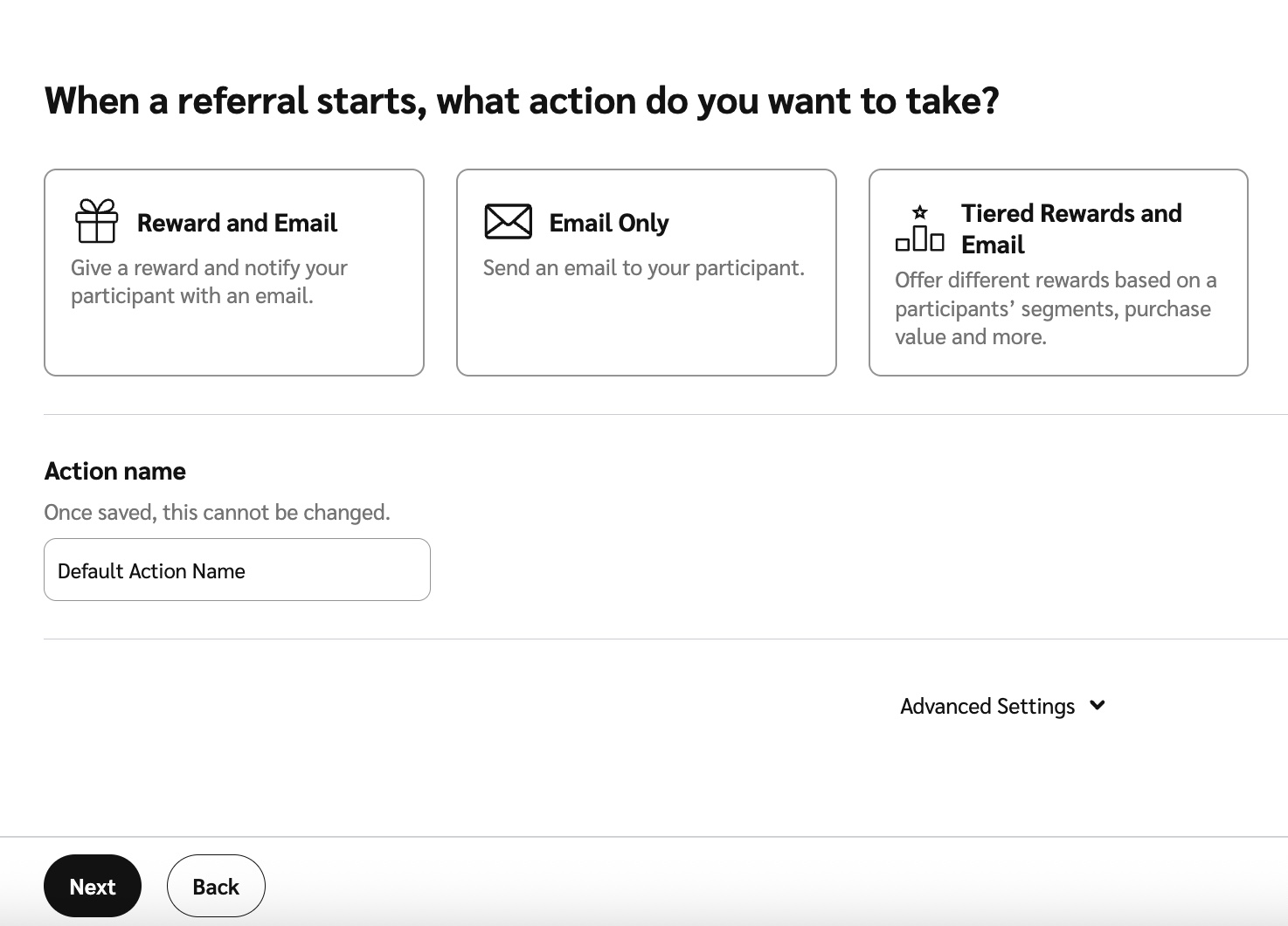Click 'Once saved, this cannot be changed' hint
The height and width of the screenshot is (926, 1288).
217,512
